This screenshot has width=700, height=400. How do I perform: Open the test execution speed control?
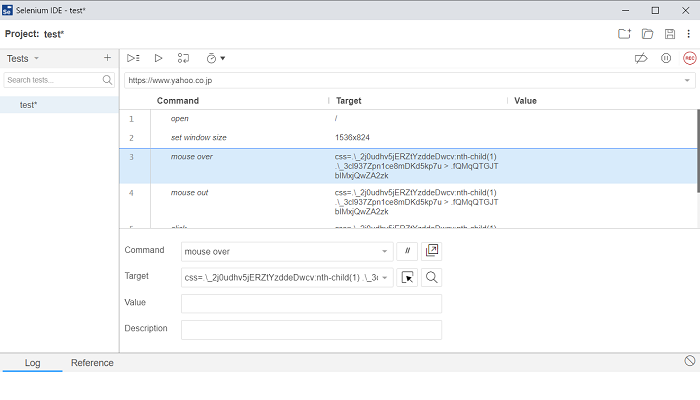point(216,58)
